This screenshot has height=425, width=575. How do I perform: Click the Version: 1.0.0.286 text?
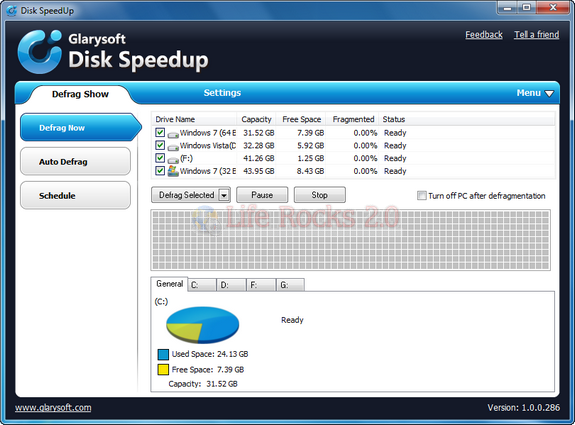coord(524,408)
